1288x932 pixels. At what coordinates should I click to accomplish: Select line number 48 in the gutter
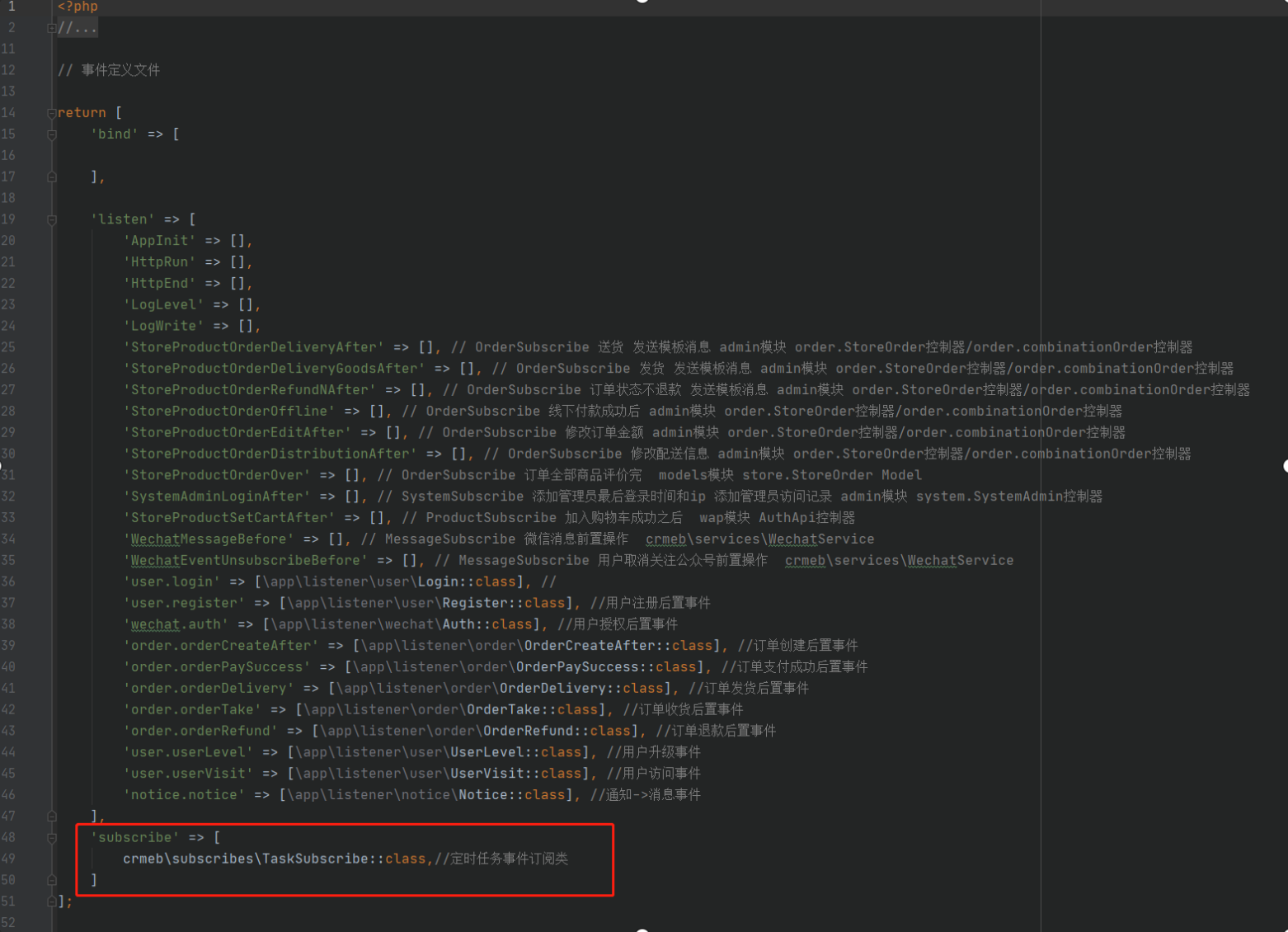(x=9, y=837)
